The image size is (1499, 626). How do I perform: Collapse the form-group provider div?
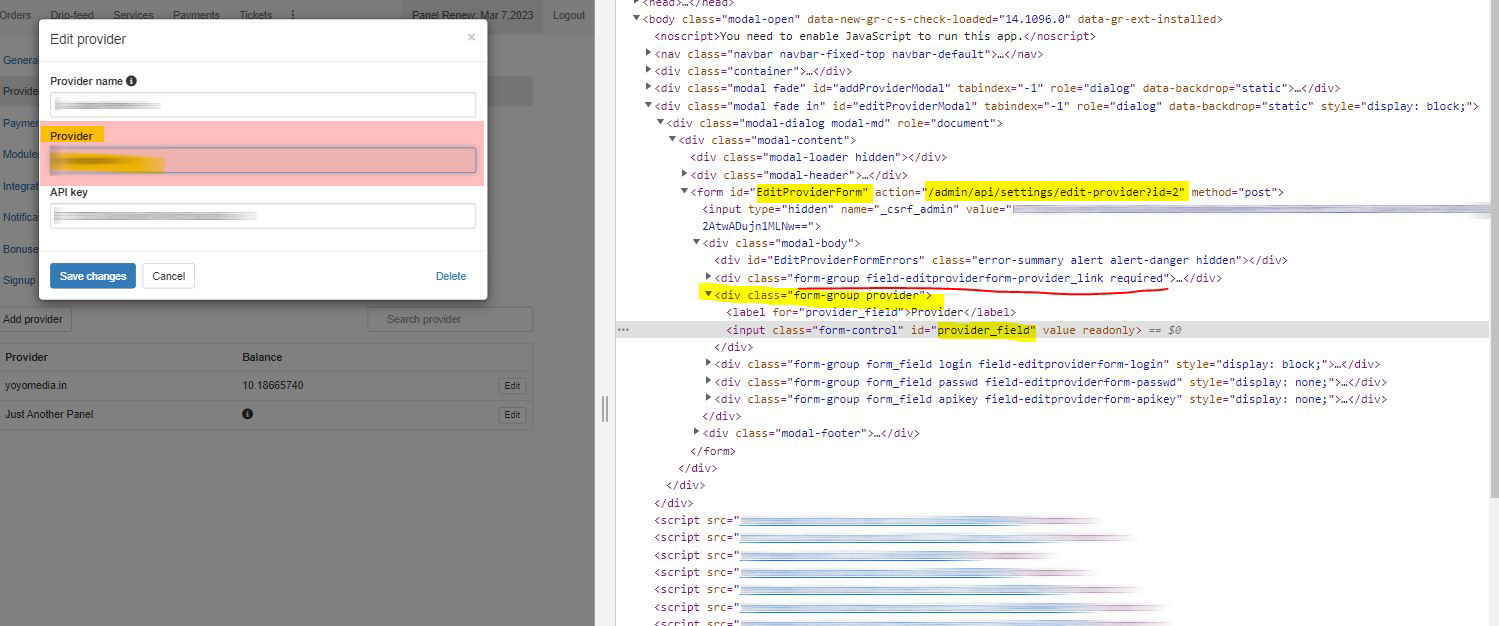pos(709,295)
